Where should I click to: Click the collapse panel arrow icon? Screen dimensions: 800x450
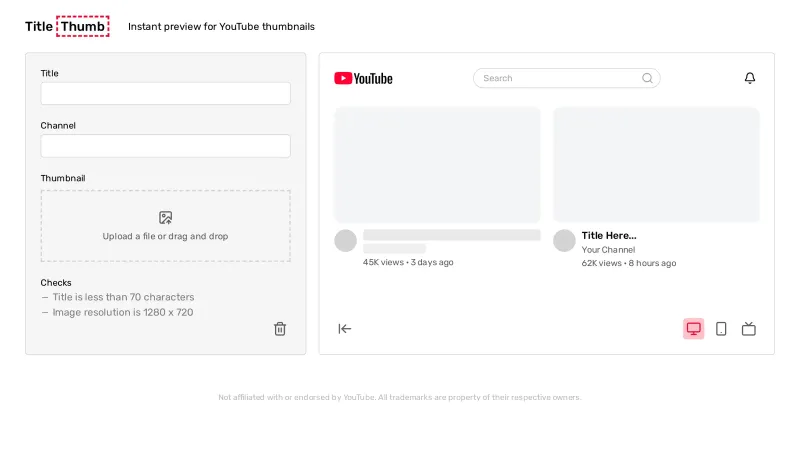[x=345, y=329]
